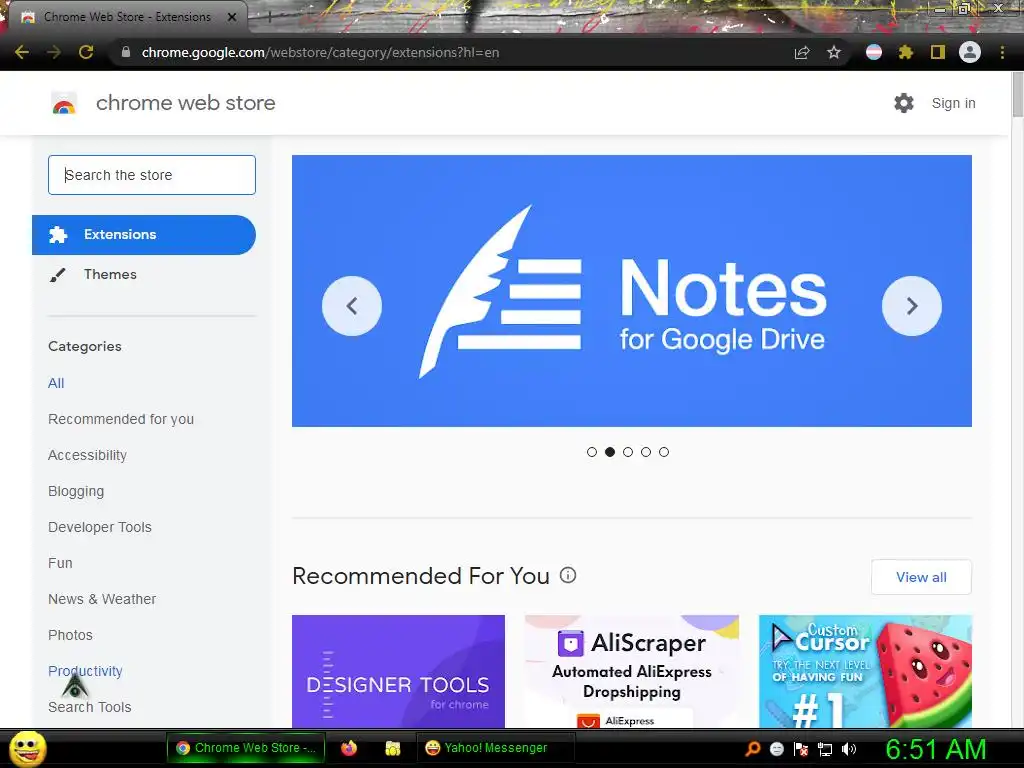Click the address bar URL

tap(320, 52)
